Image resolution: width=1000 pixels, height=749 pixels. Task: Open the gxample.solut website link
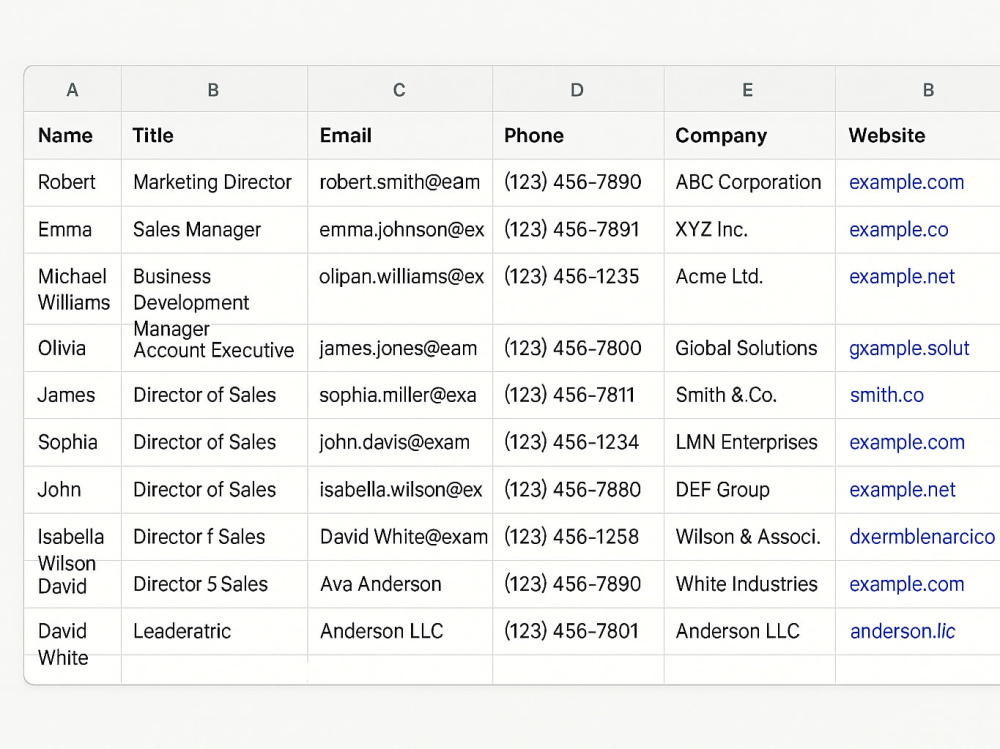pos(909,348)
